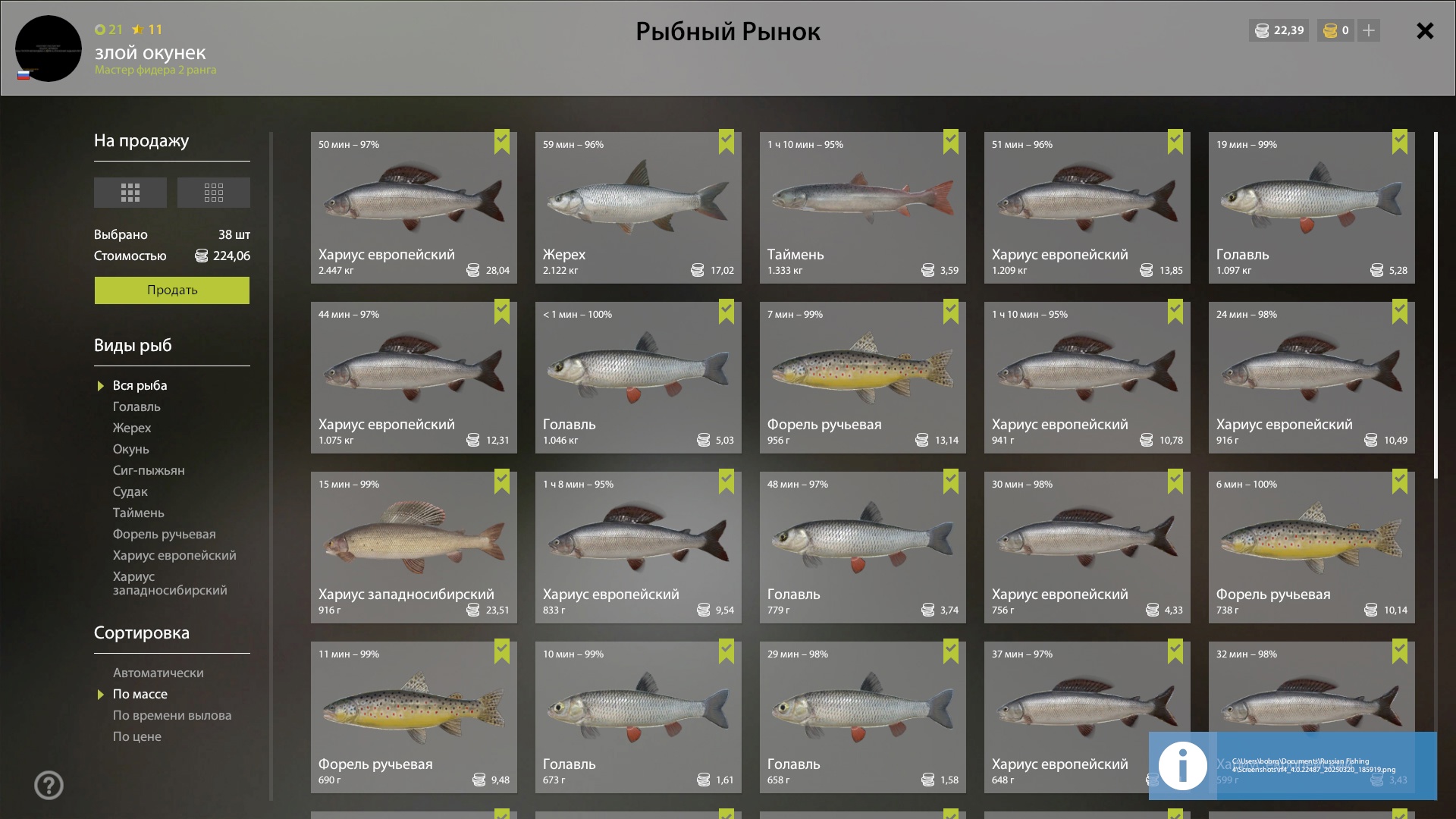This screenshot has width=1456, height=819.
Task: Deselect the check on Голавль 1.097 кг
Action: pos(1400,142)
